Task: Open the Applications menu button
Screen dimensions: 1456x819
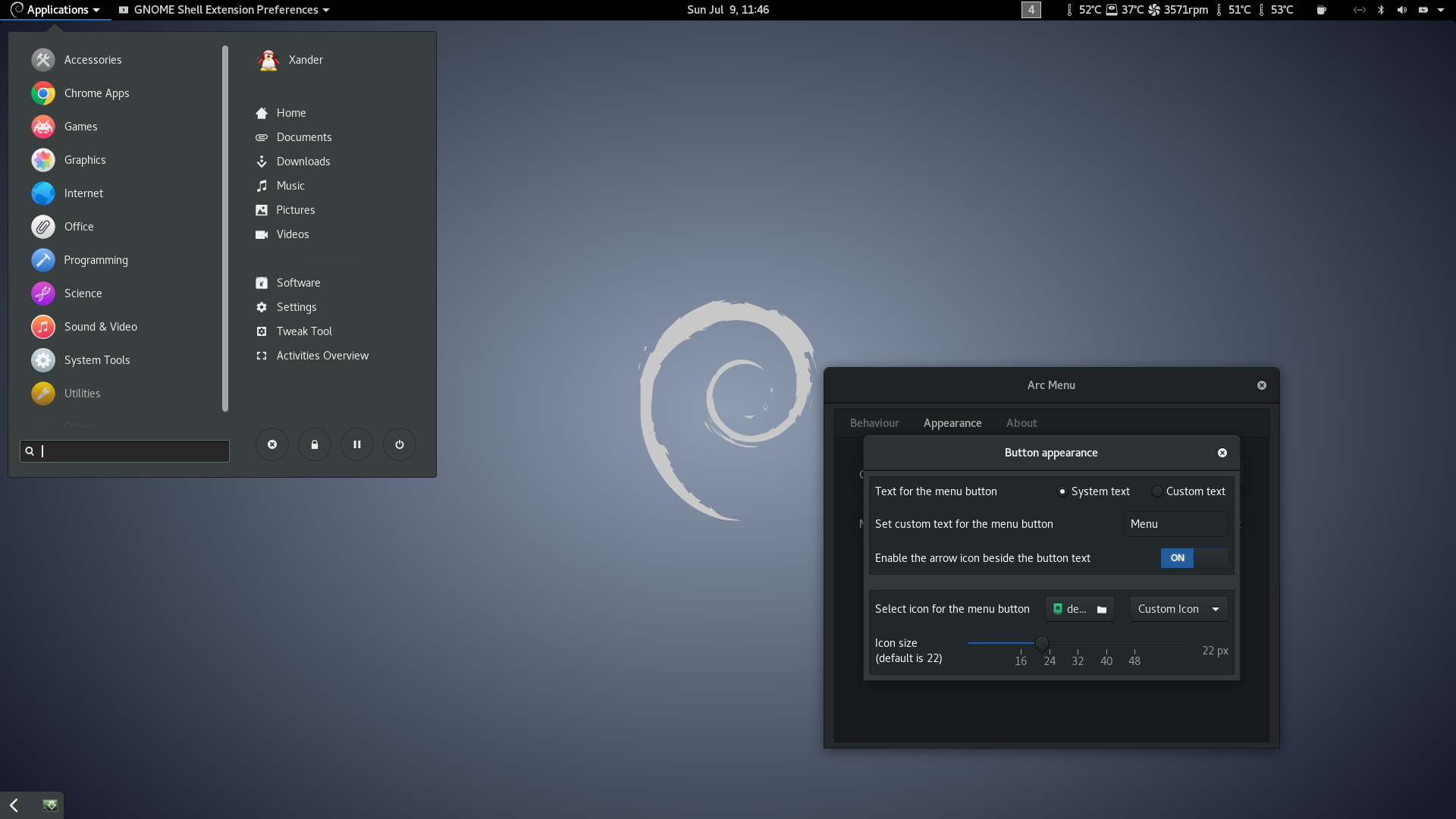Action: (56, 10)
